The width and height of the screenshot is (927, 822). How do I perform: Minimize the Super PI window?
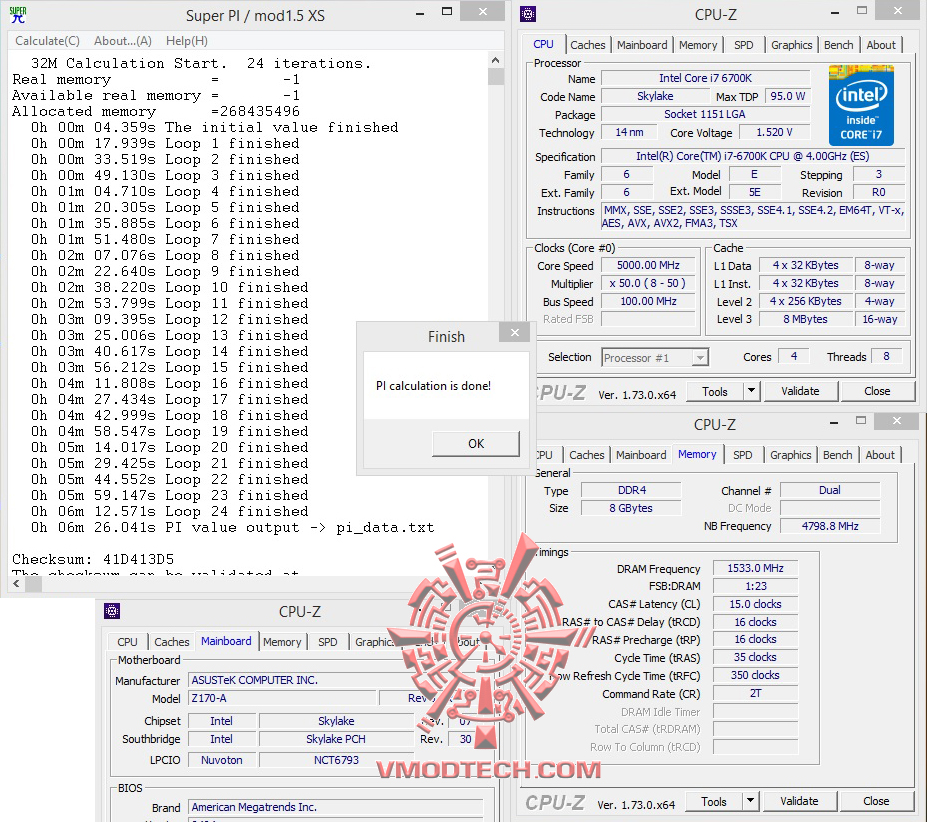420,14
